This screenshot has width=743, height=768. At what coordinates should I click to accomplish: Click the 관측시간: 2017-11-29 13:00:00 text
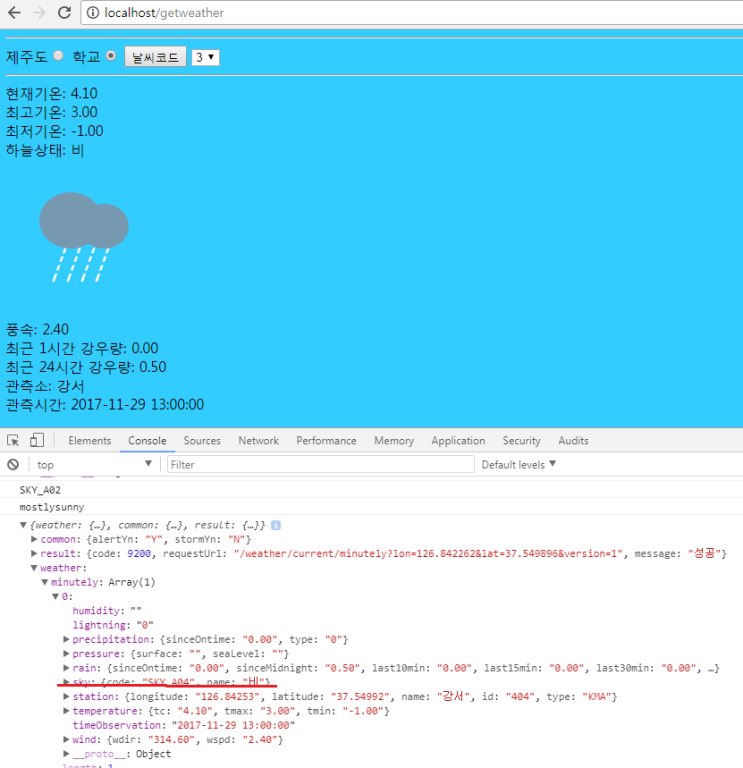point(104,405)
